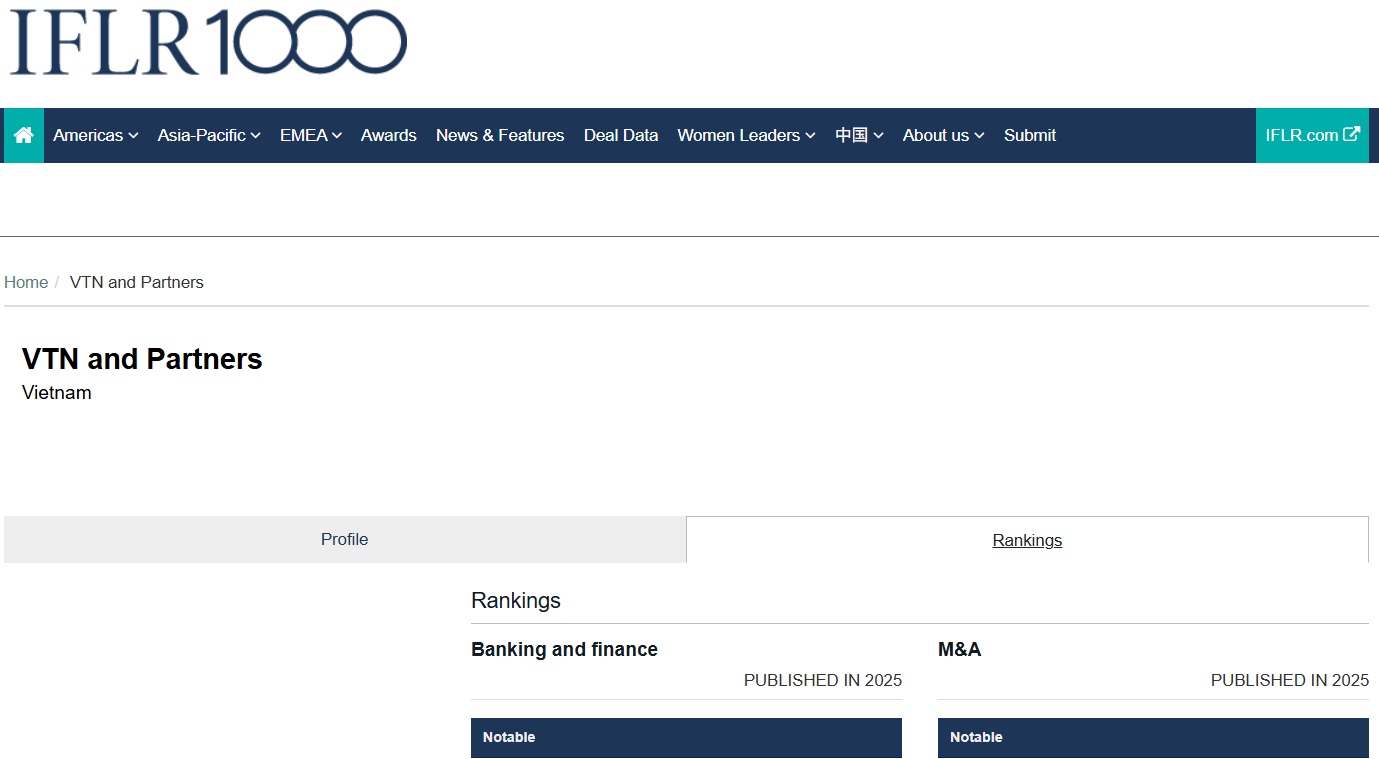The image size is (1379, 759).
Task: Go to the Awards page
Action: point(388,135)
